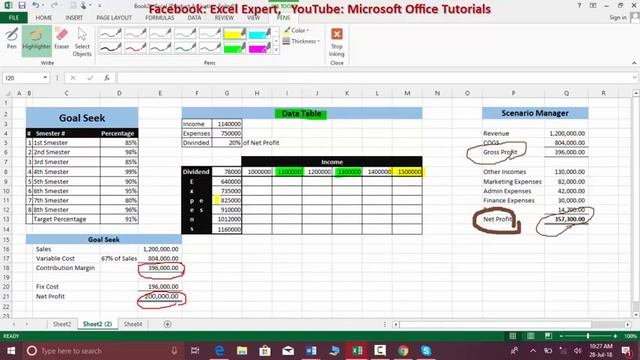Click the Redo icon in quick access
640x360 pixels.
pos(54,5)
